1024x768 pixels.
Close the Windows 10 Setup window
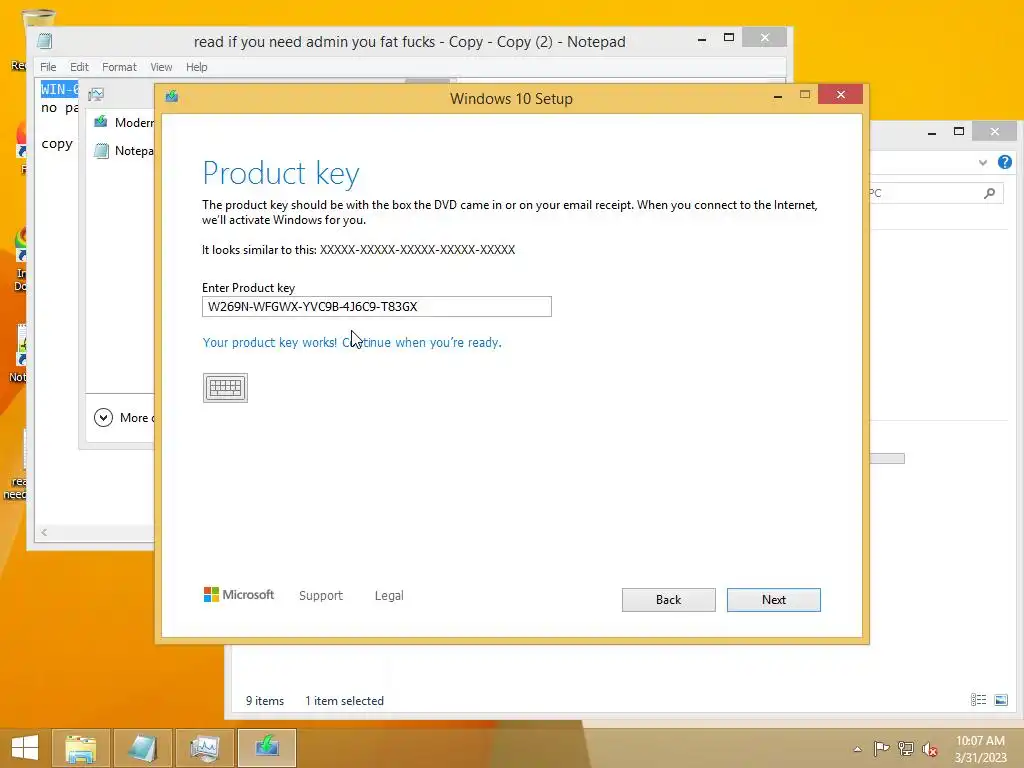click(840, 95)
